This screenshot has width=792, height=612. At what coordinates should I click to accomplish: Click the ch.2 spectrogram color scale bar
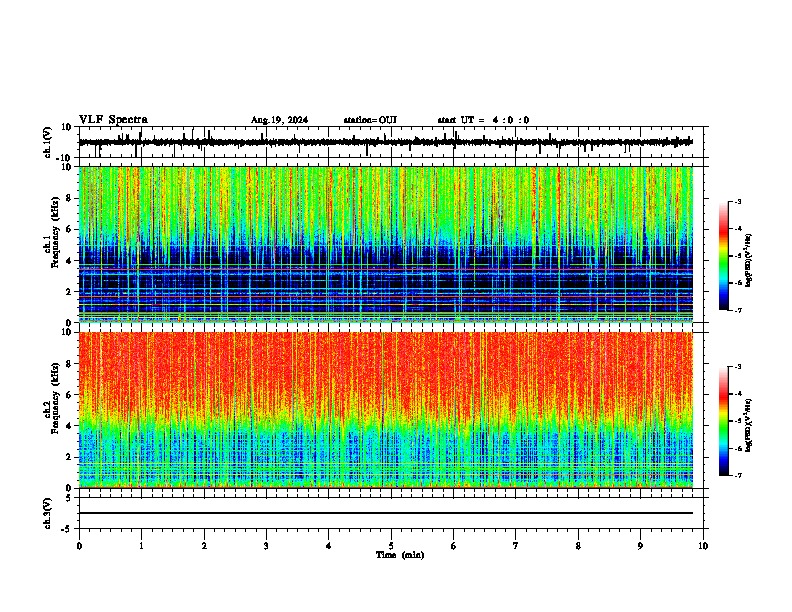pos(723,421)
